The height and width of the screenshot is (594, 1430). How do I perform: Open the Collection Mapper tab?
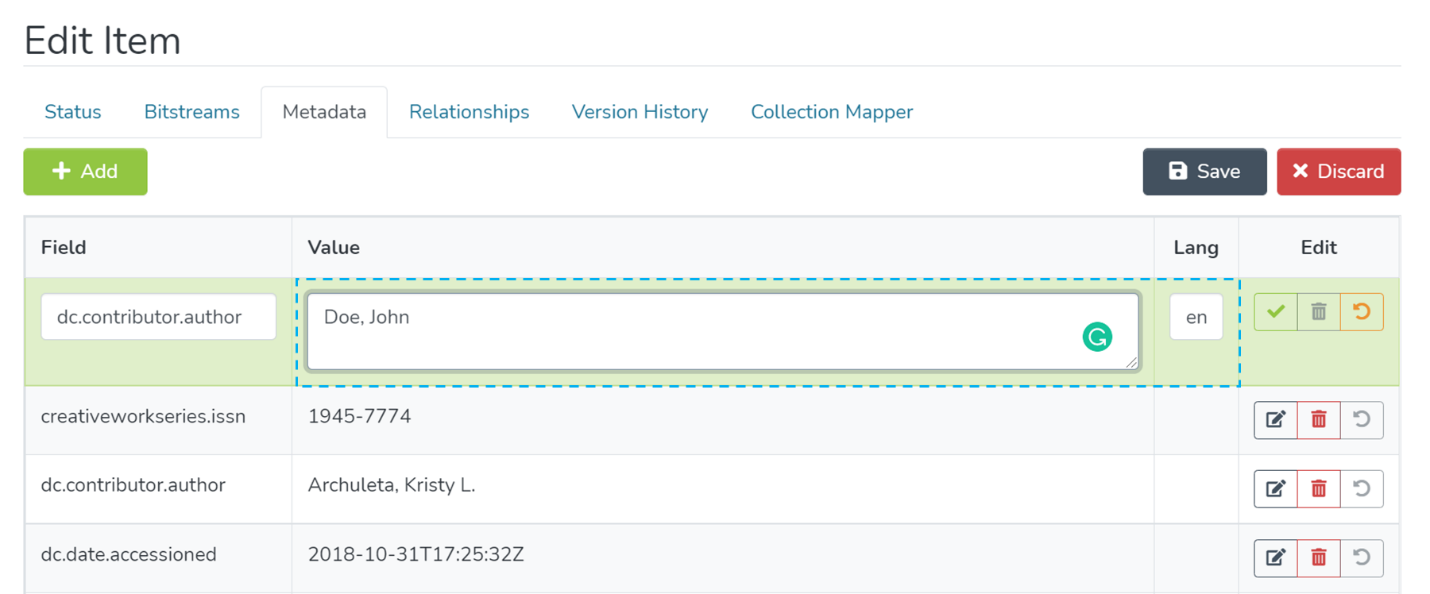832,112
